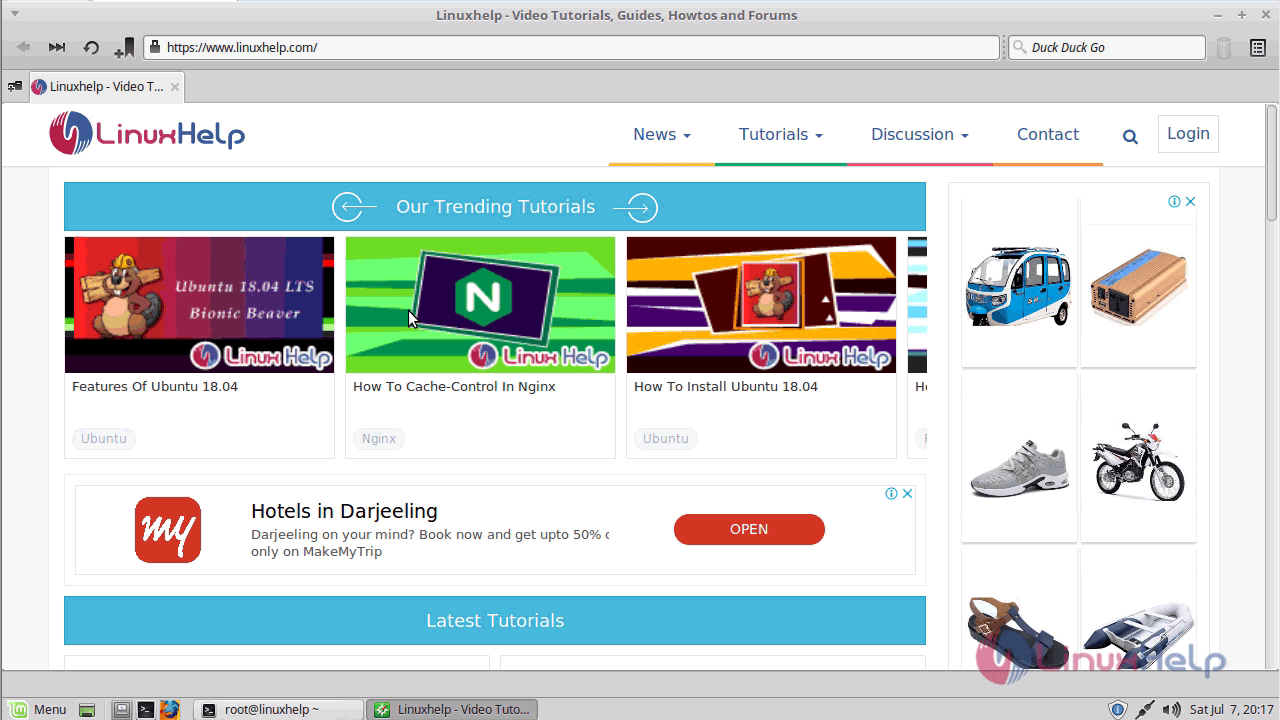This screenshot has width=1280, height=720.
Task: Open the Nginx tutorial thumbnail
Action: (x=480, y=305)
